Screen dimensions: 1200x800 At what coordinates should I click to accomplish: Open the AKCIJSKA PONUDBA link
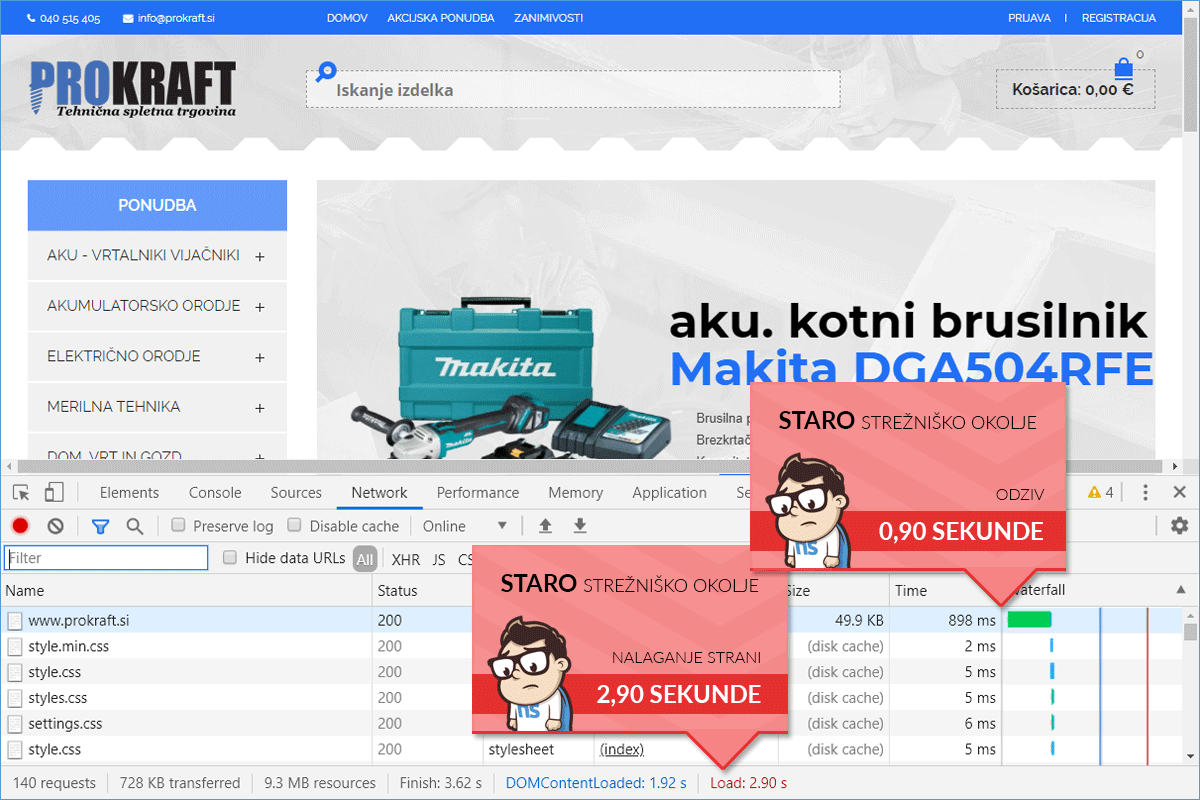(x=440, y=18)
